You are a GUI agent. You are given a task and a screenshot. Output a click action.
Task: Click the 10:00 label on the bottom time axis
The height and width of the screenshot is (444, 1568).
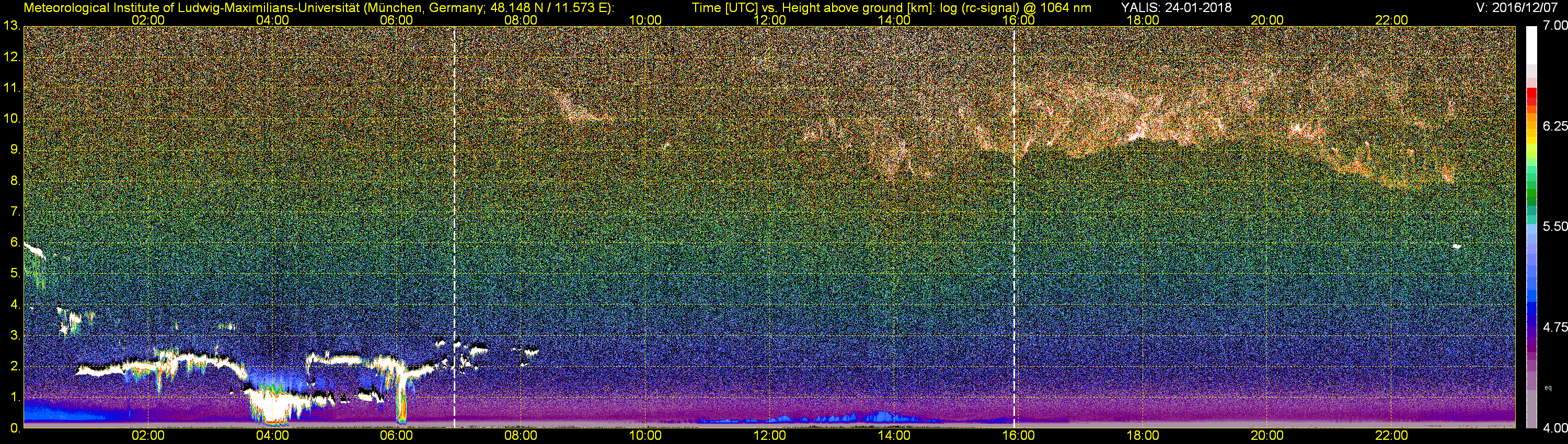[x=645, y=436]
